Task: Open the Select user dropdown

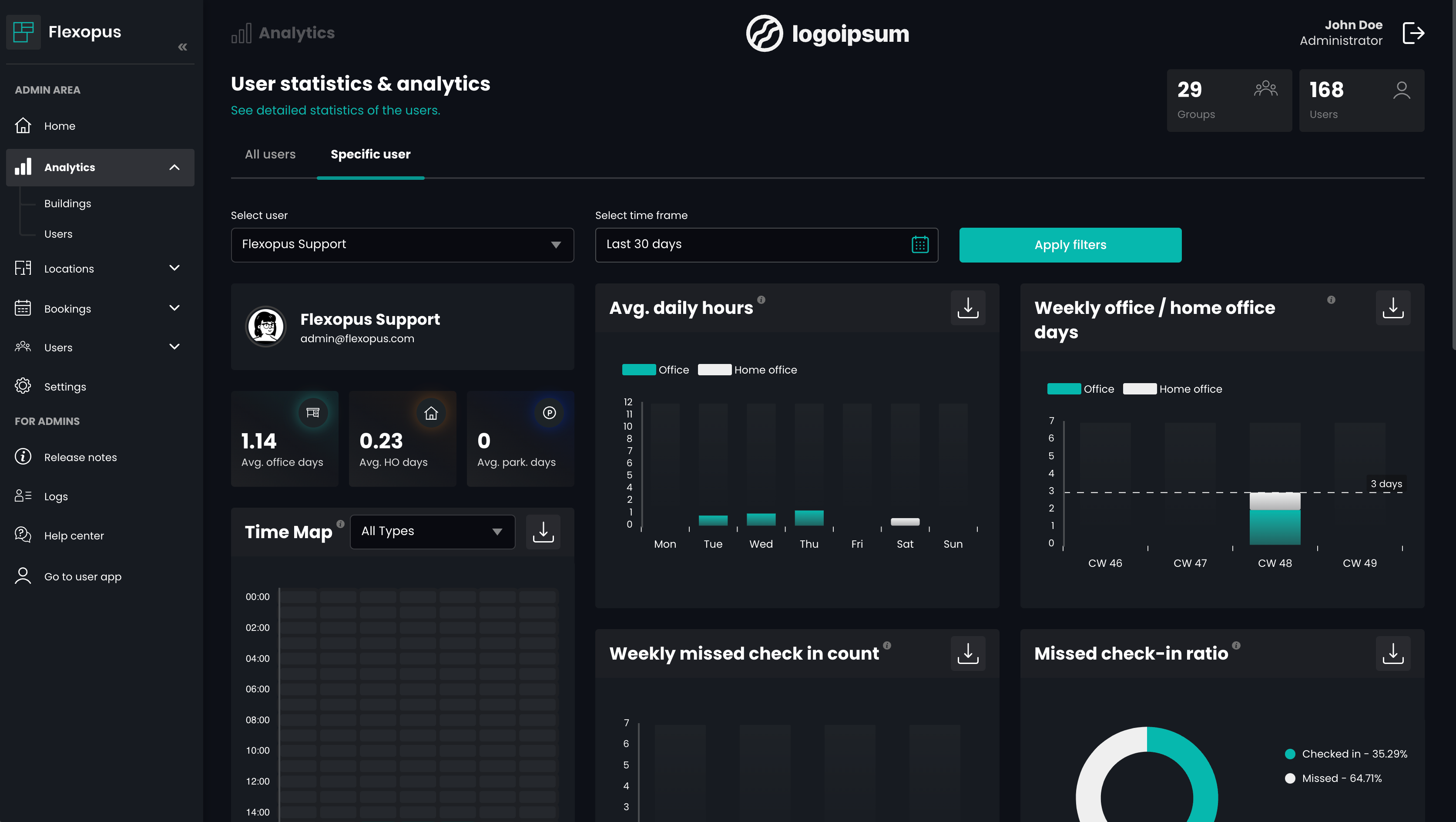Action: [402, 244]
